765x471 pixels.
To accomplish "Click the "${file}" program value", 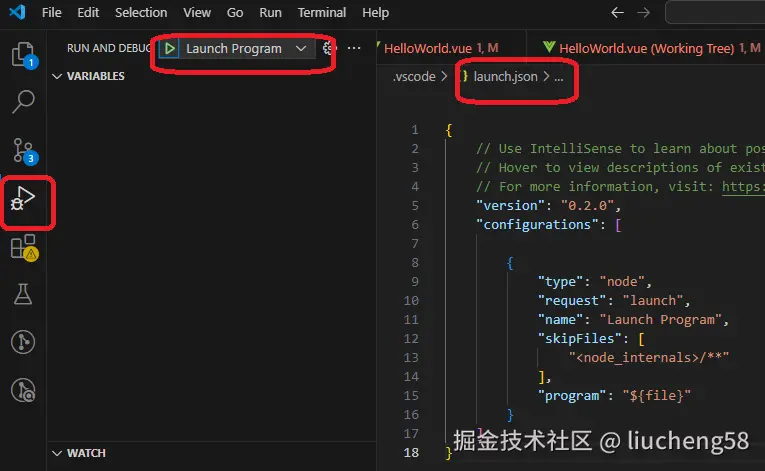I will coord(657,395).
